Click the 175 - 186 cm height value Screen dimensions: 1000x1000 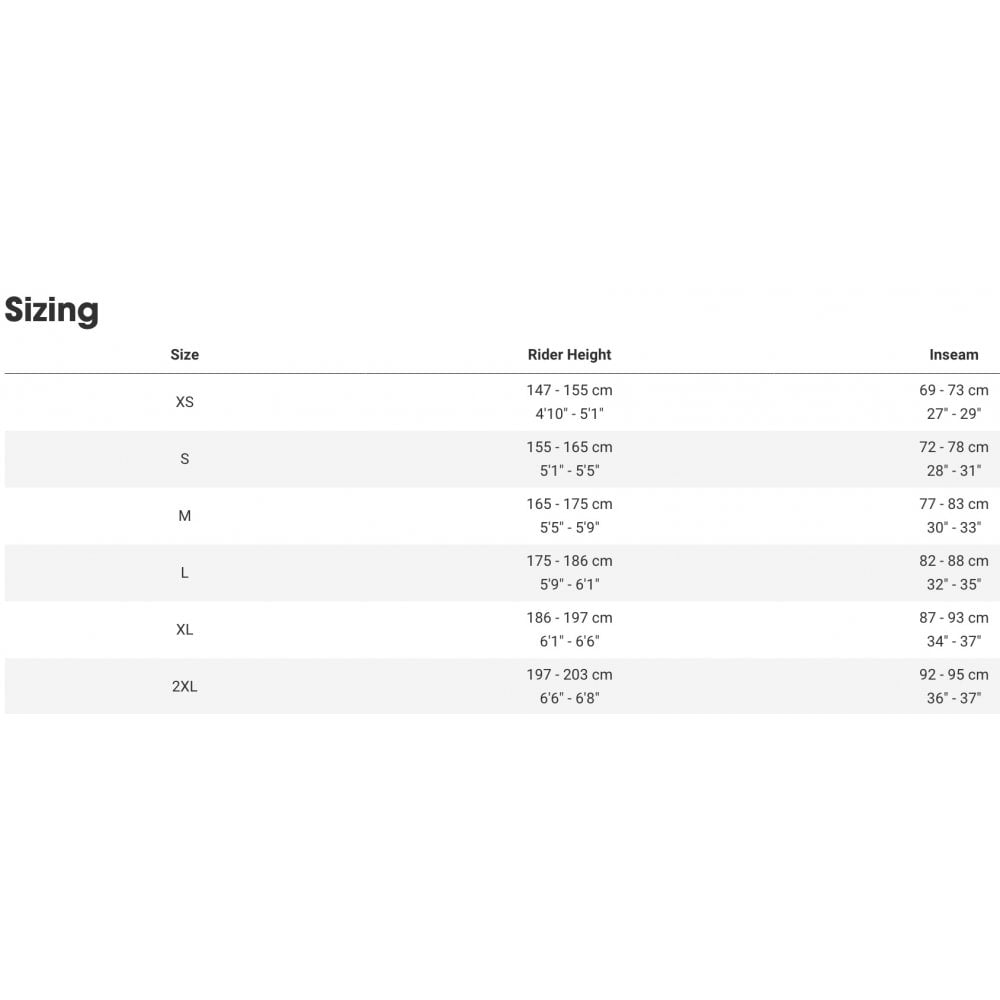pos(569,561)
